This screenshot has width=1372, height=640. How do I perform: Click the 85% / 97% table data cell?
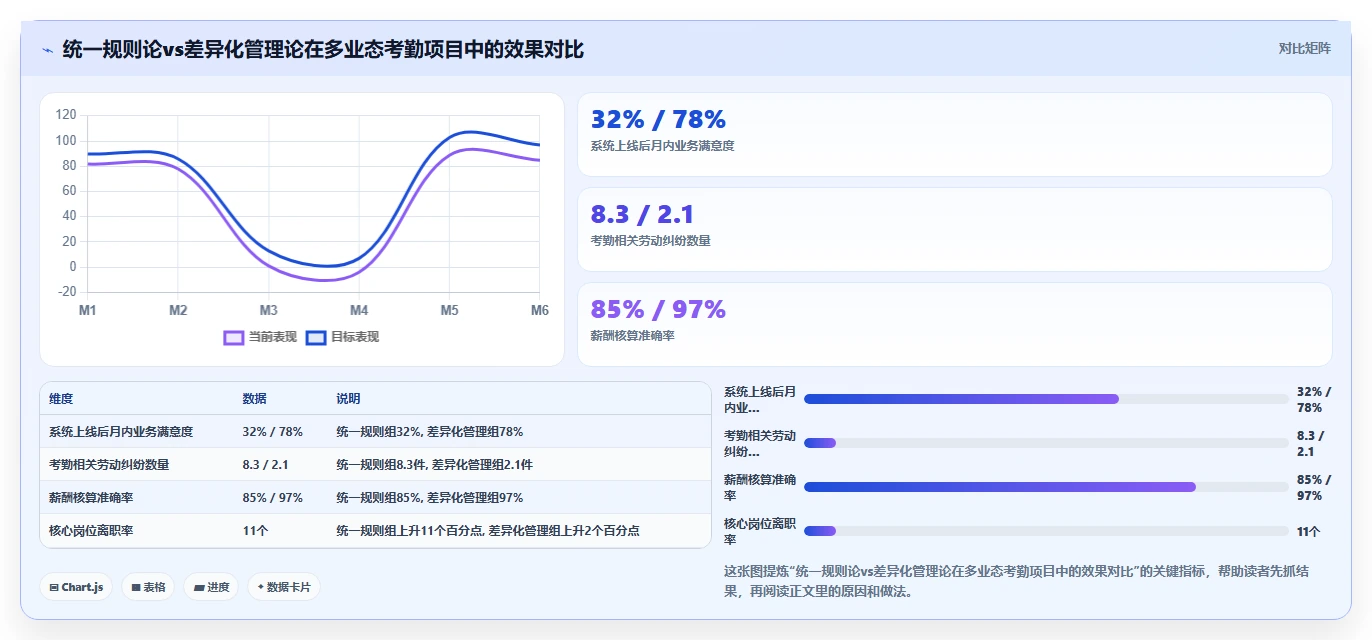pos(273,498)
